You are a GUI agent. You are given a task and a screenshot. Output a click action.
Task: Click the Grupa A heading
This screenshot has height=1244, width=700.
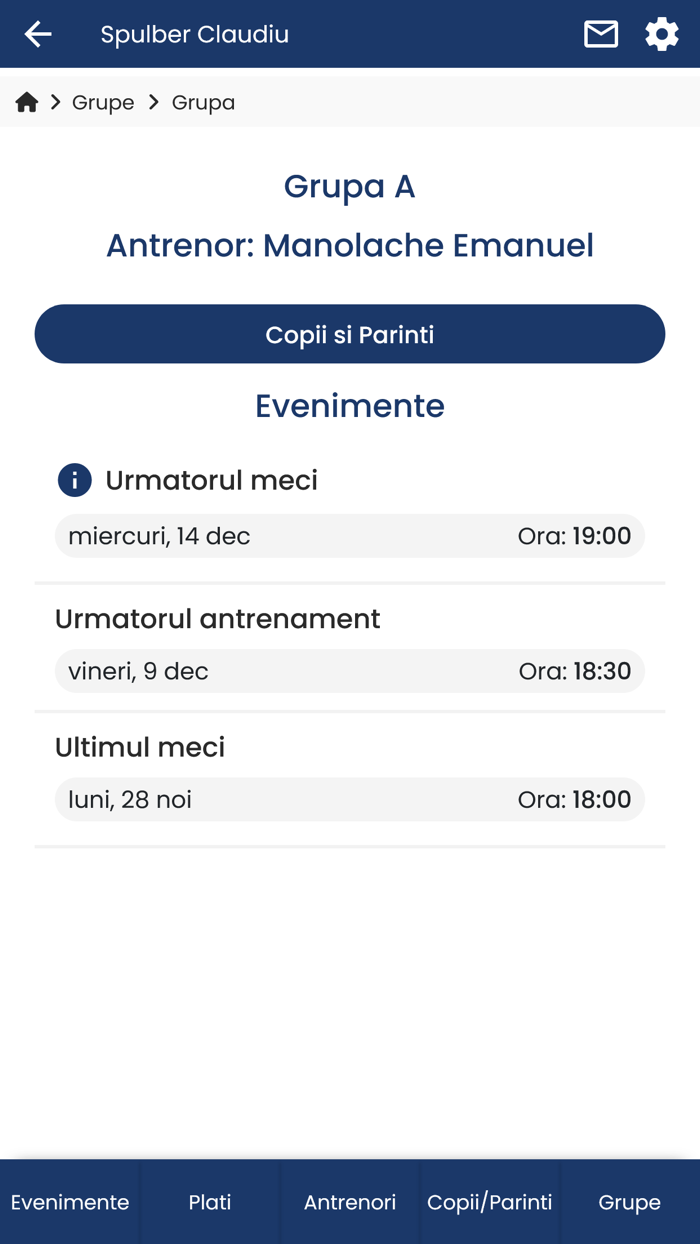click(x=349, y=186)
